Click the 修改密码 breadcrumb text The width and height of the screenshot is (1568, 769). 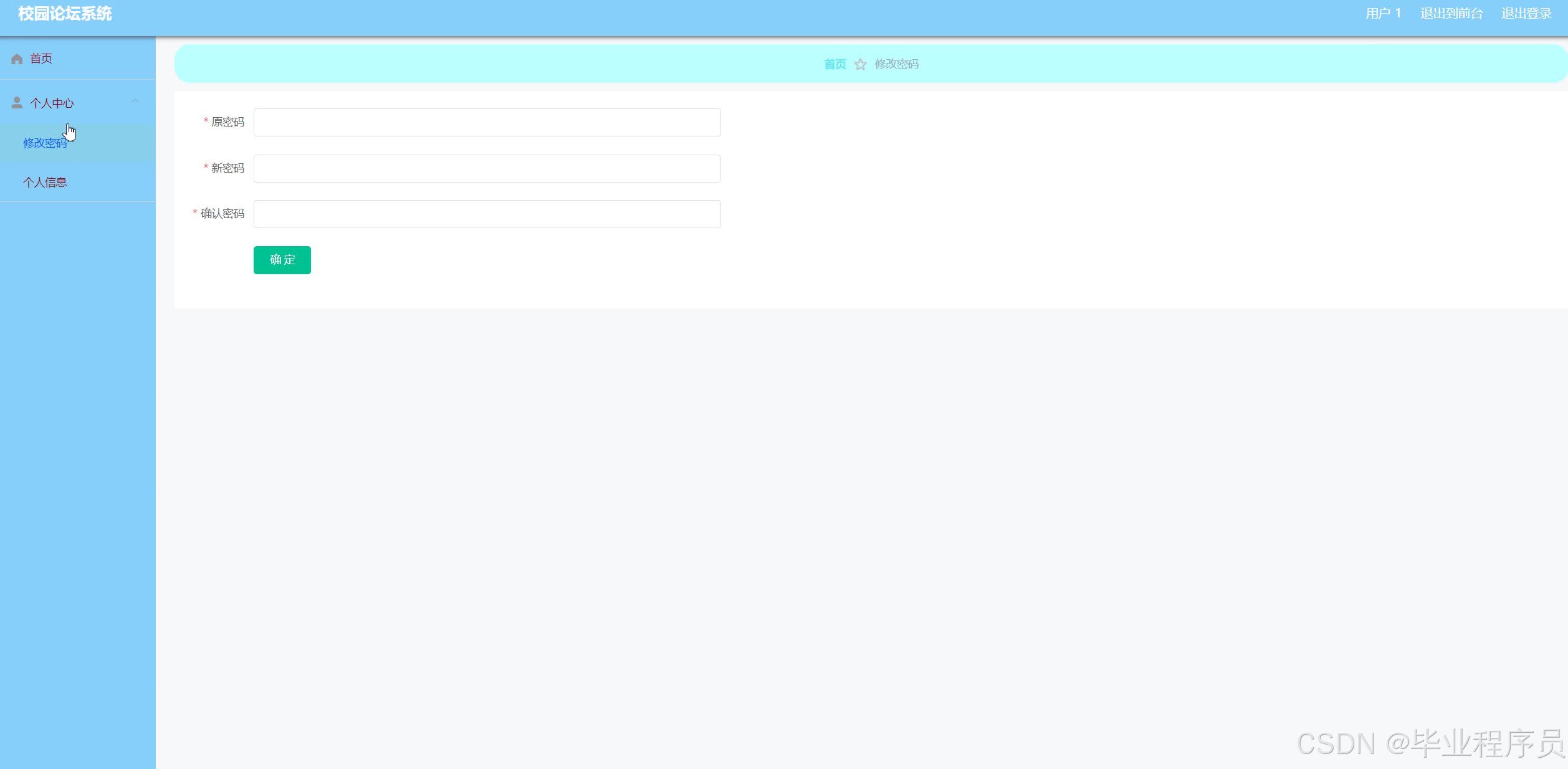tap(896, 64)
